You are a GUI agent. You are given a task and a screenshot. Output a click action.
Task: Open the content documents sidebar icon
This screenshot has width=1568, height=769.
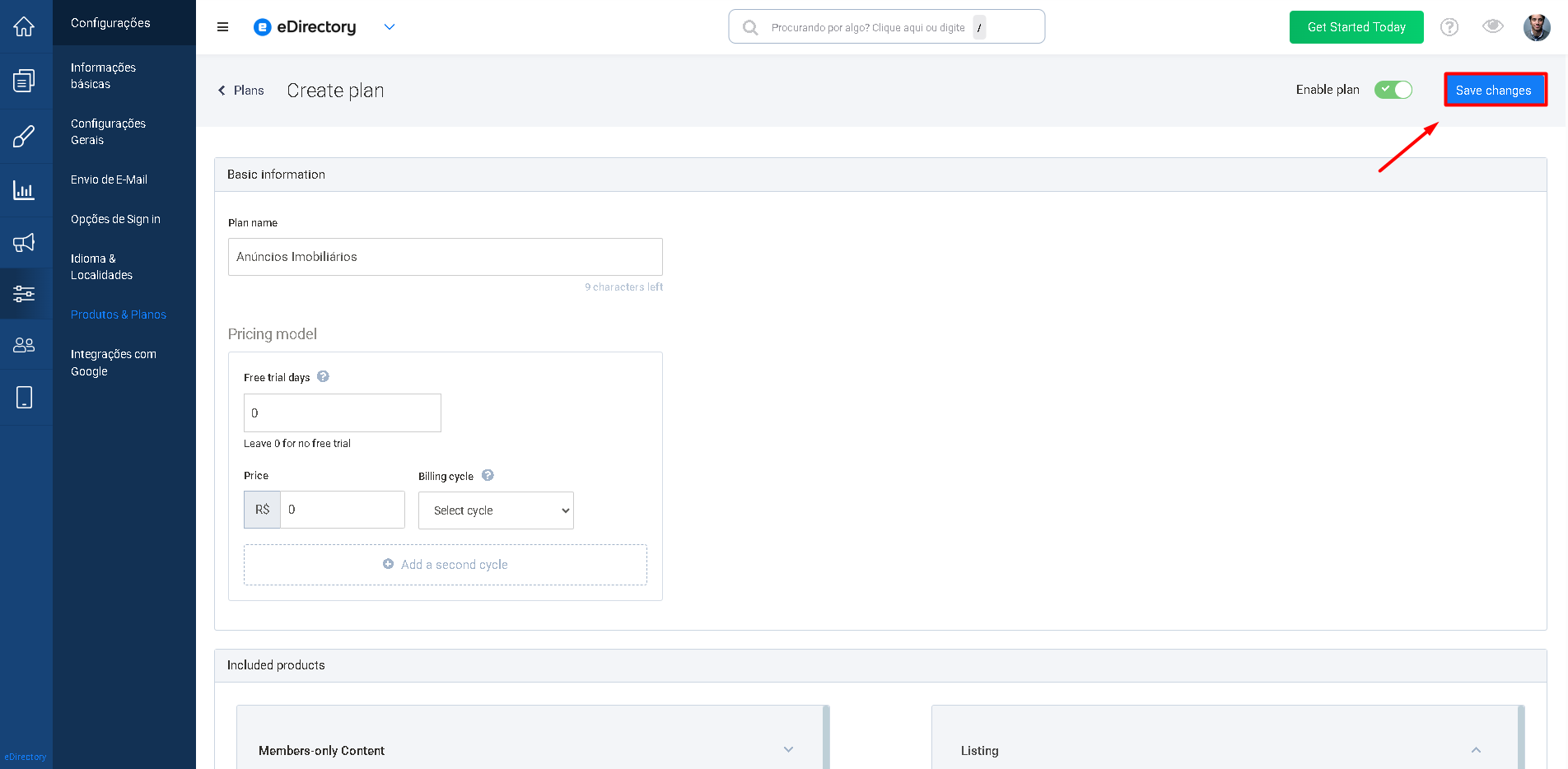(x=24, y=81)
